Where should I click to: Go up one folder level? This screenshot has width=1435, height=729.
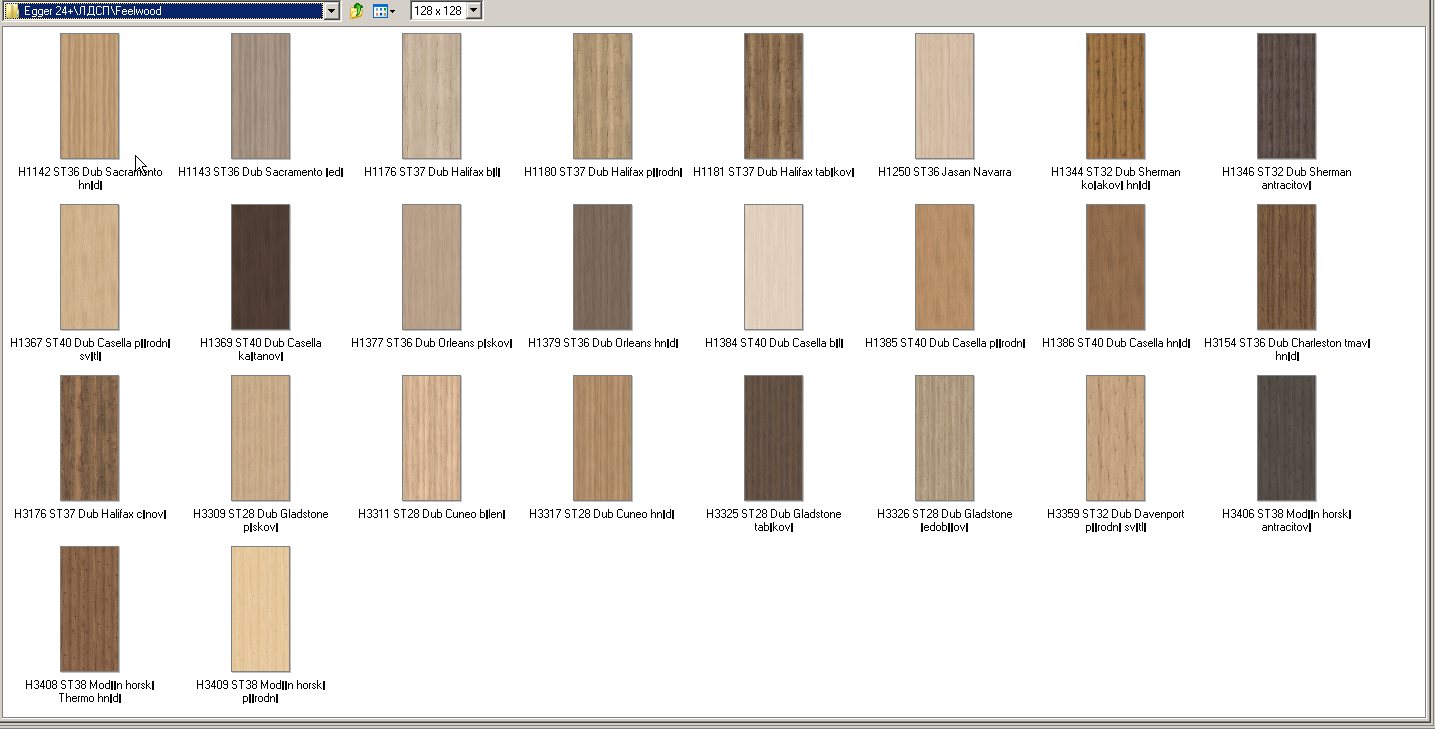click(356, 11)
